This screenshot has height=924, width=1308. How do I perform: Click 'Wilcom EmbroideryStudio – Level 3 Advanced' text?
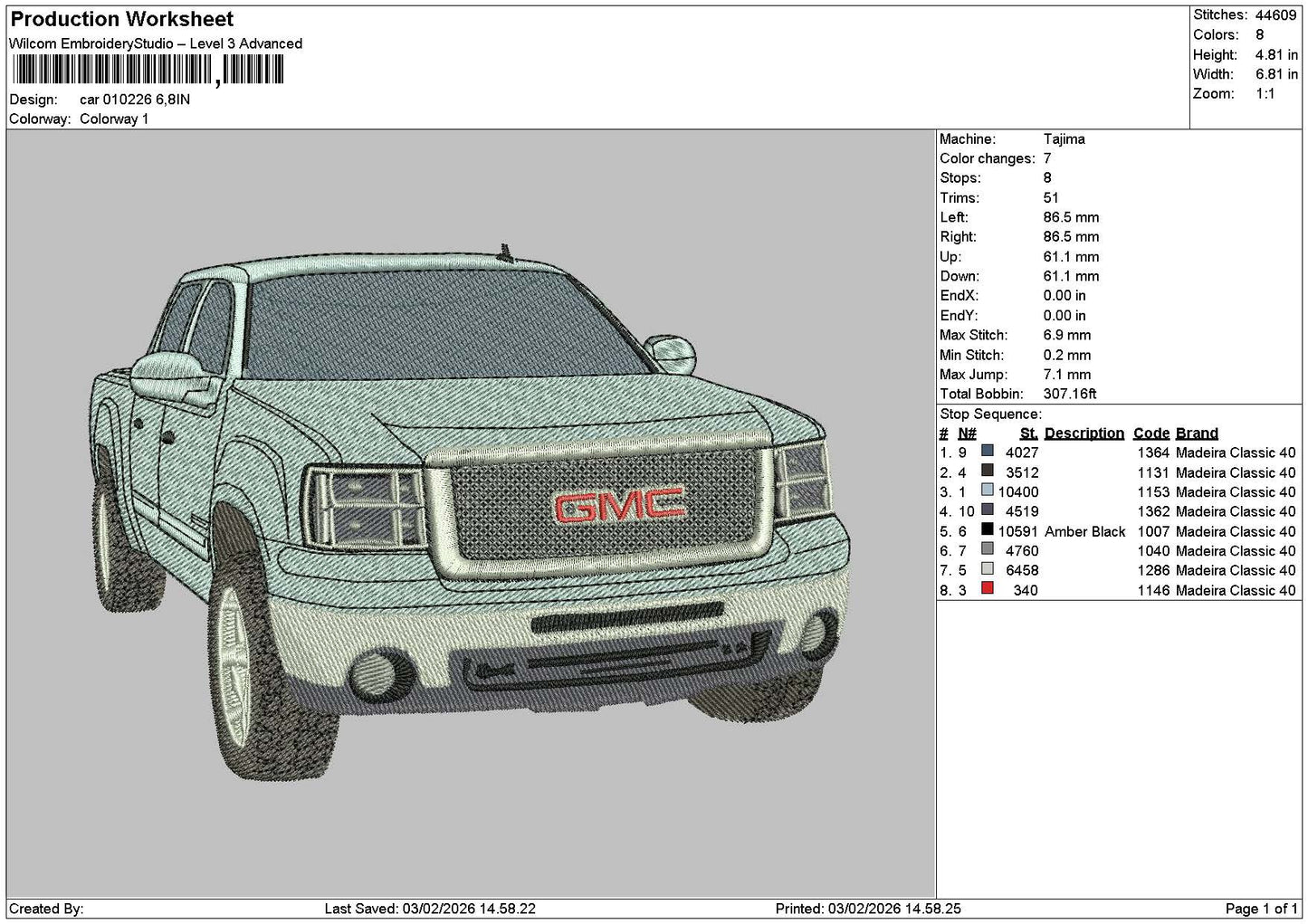pyautogui.click(x=156, y=43)
